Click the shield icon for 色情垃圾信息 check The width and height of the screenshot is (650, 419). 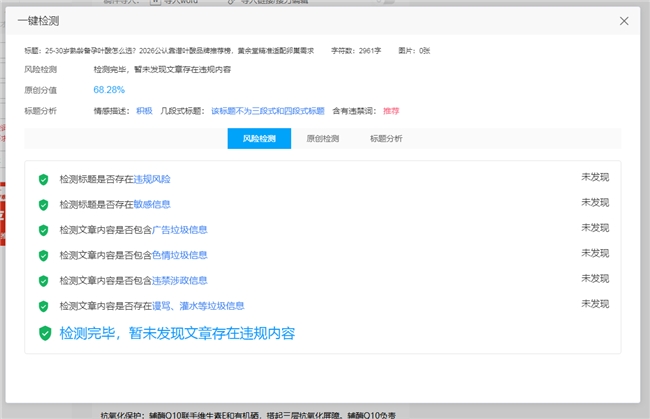43,256
